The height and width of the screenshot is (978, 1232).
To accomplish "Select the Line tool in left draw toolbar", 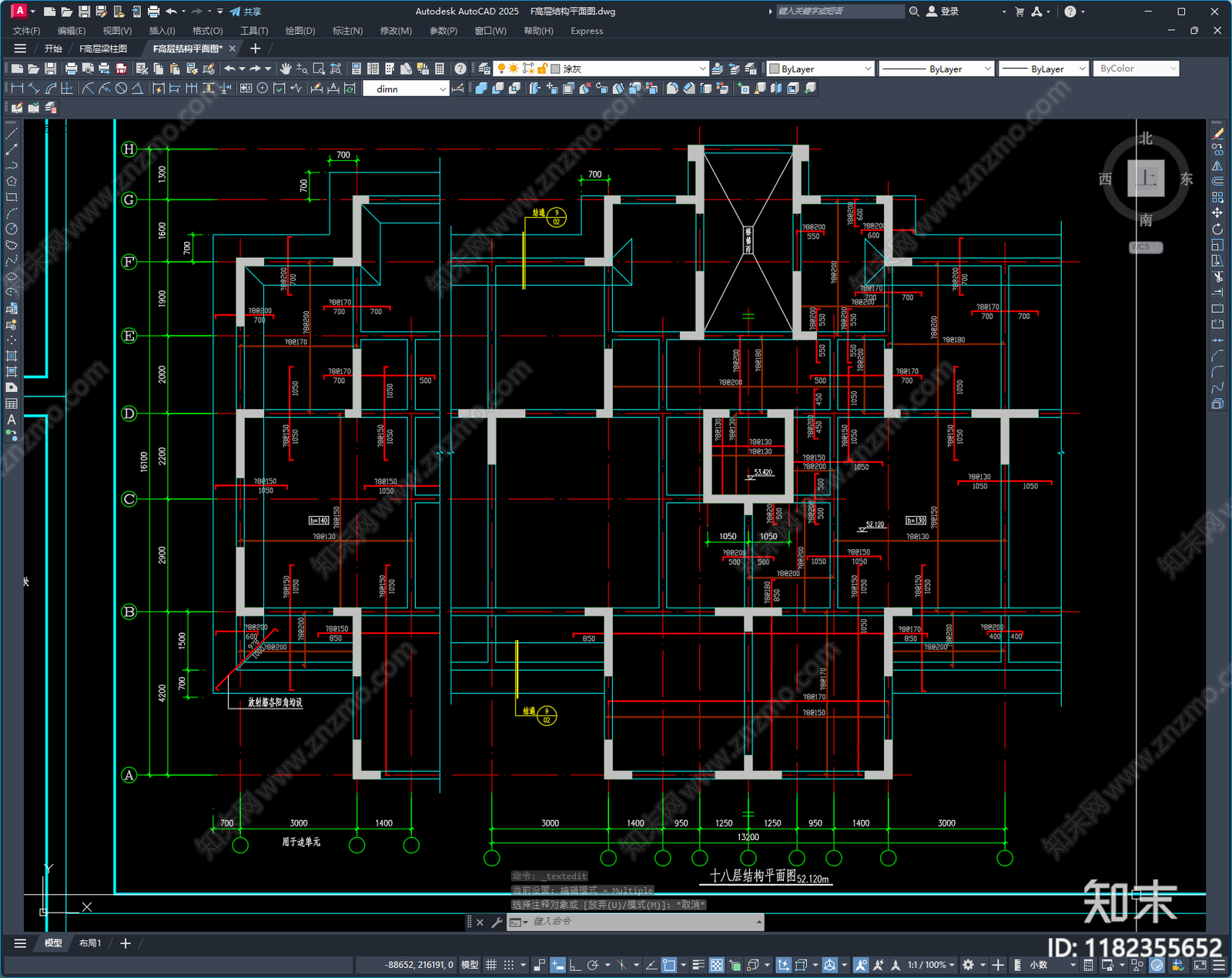I will point(12,133).
